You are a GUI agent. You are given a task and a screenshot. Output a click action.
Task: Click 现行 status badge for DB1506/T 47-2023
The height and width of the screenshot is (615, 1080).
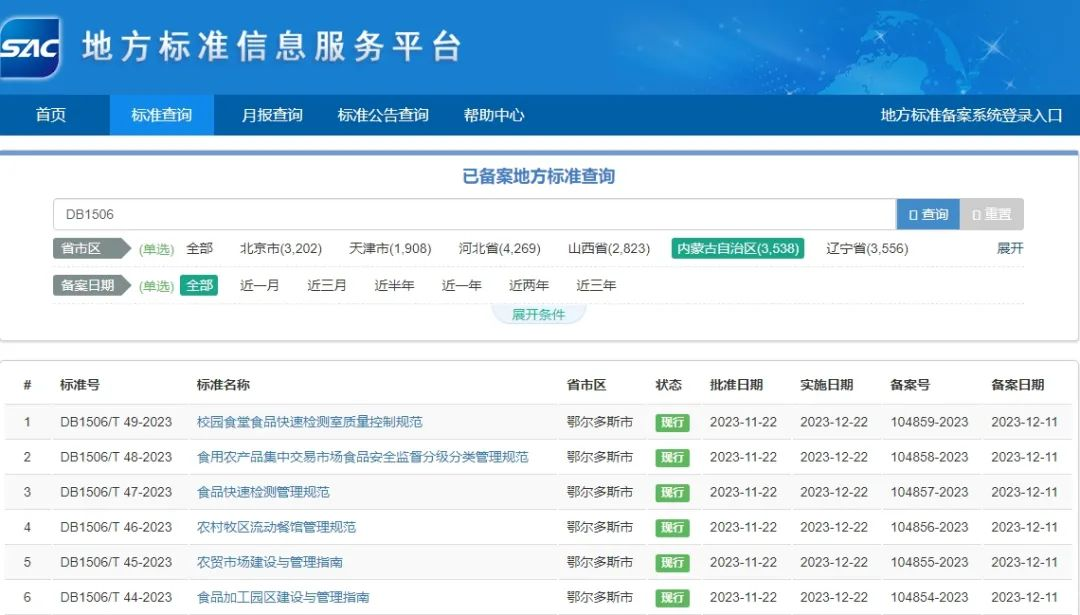(672, 492)
